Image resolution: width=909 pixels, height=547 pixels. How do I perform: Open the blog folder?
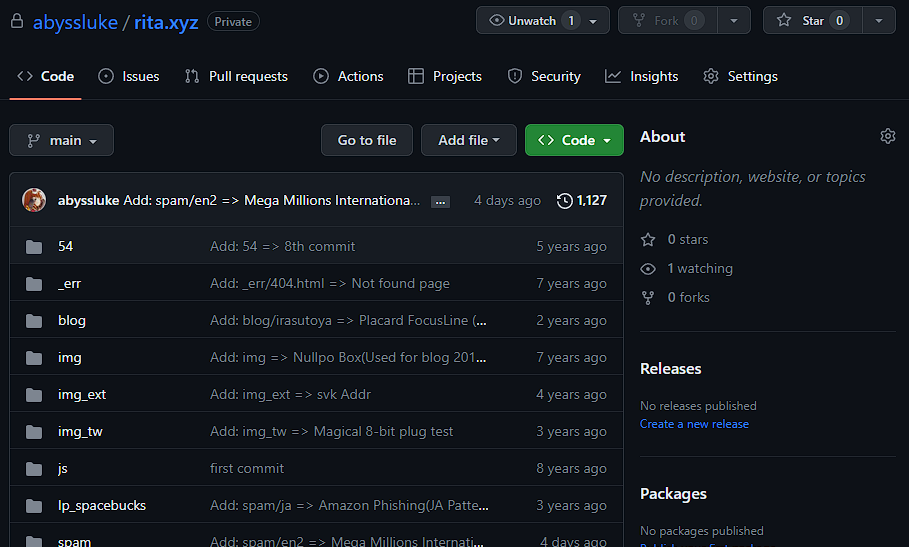pyautogui.click(x=72, y=320)
